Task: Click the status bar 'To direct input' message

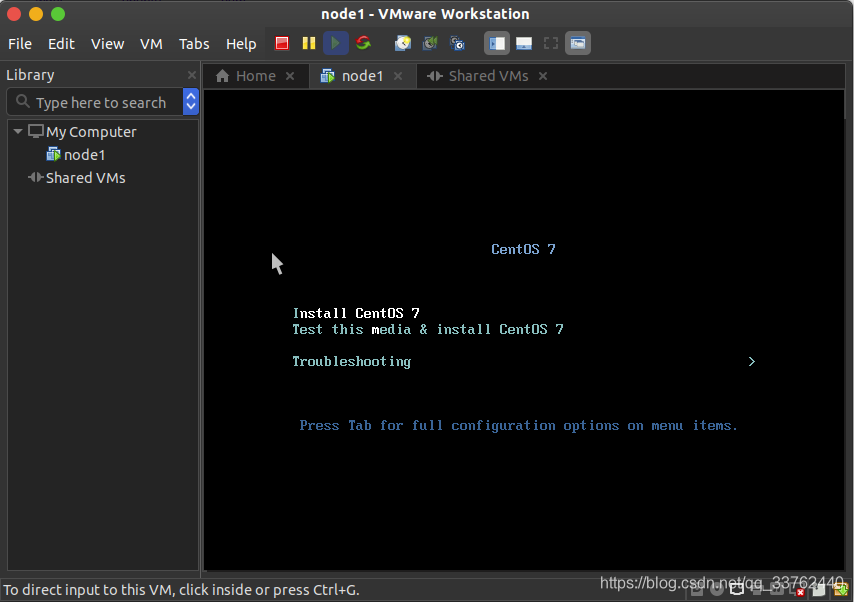Action: pos(181,590)
